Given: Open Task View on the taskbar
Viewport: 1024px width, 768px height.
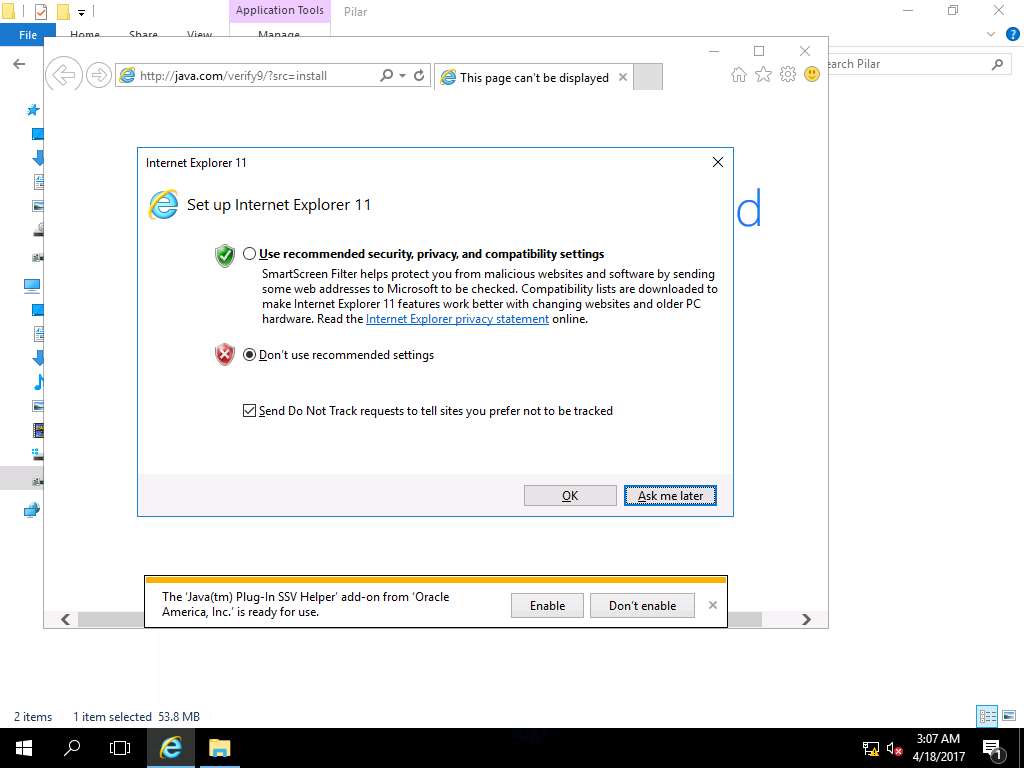Looking at the screenshot, I should click(x=120, y=748).
